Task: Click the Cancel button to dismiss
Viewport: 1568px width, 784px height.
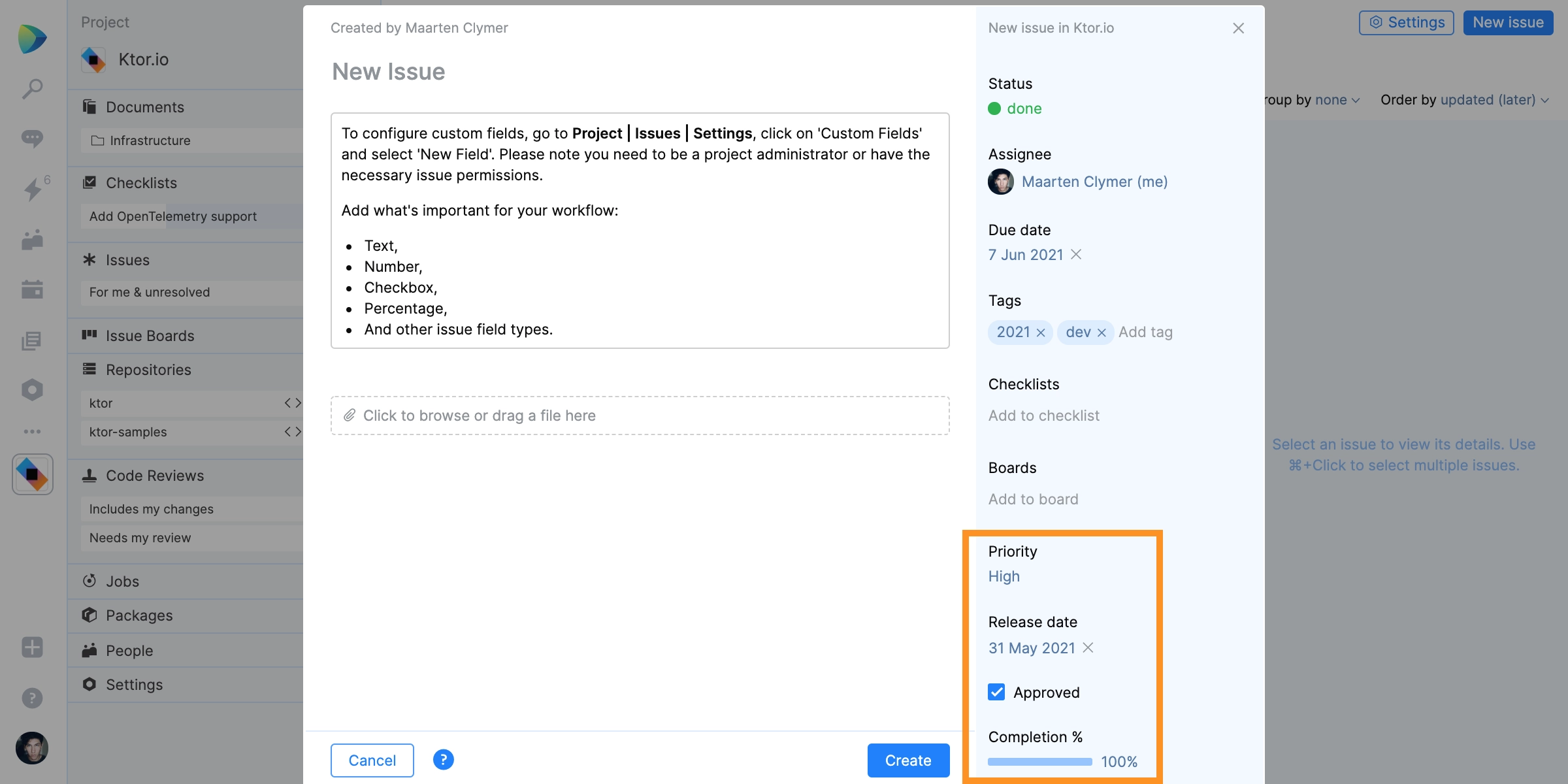Action: click(372, 759)
